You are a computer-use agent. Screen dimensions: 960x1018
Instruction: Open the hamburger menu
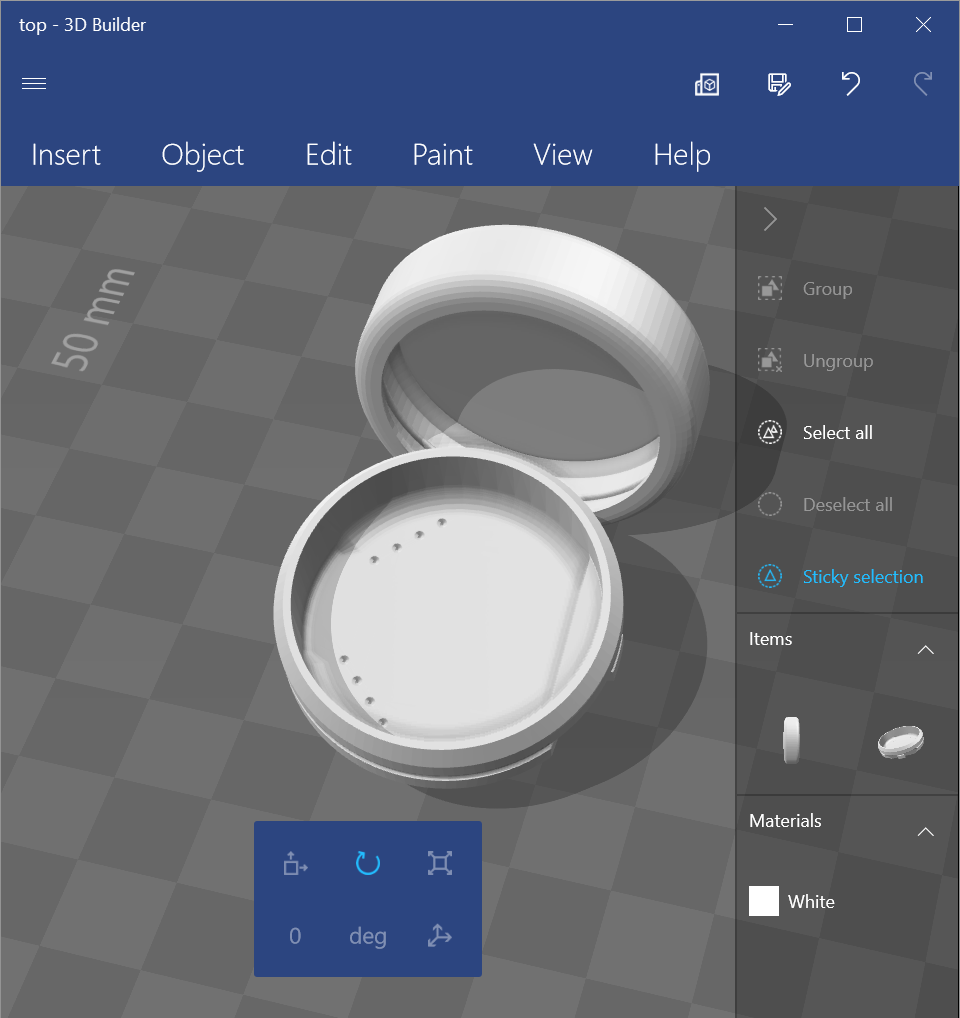pyautogui.click(x=34, y=84)
